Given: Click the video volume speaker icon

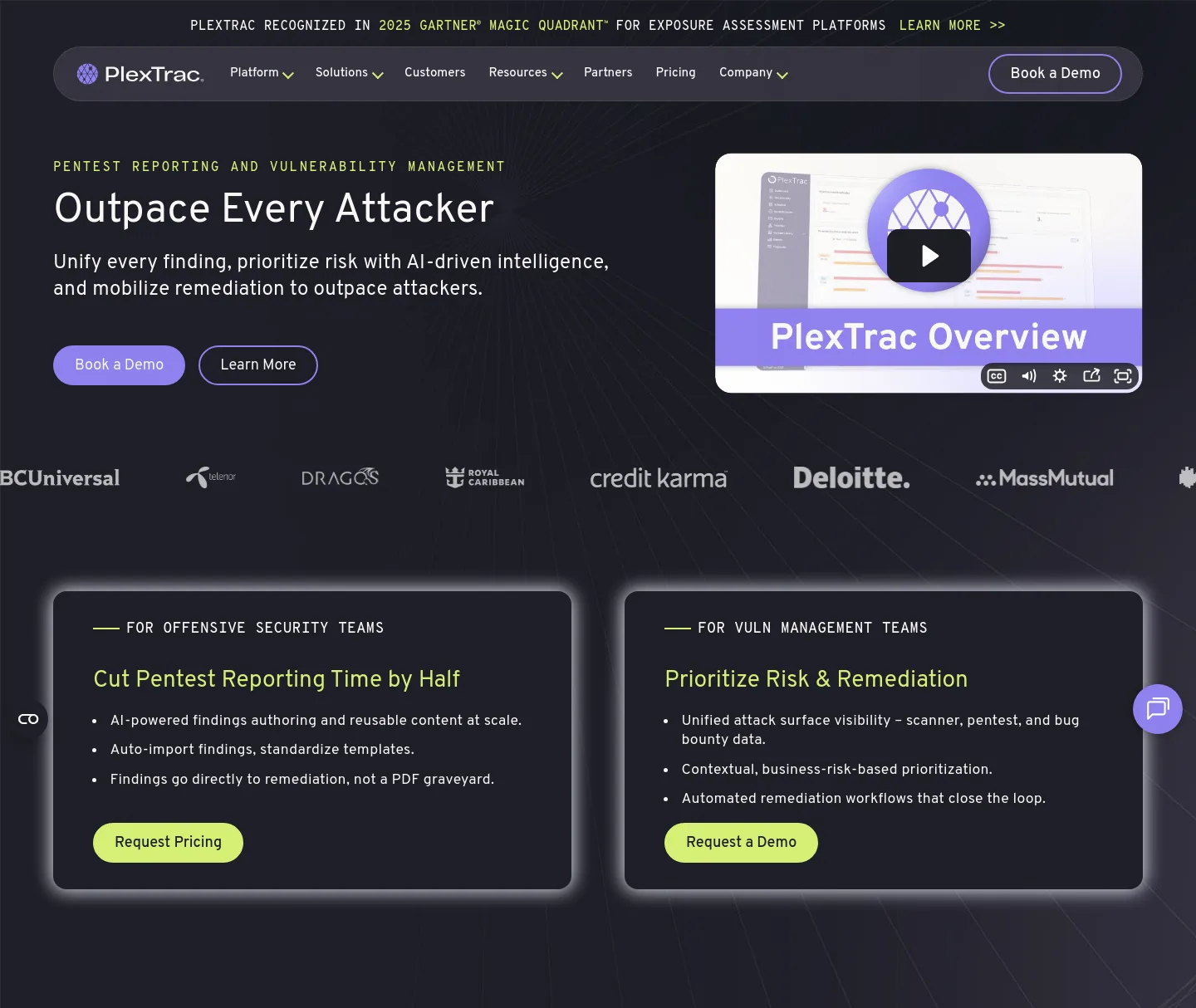Looking at the screenshot, I should pos(1029,376).
